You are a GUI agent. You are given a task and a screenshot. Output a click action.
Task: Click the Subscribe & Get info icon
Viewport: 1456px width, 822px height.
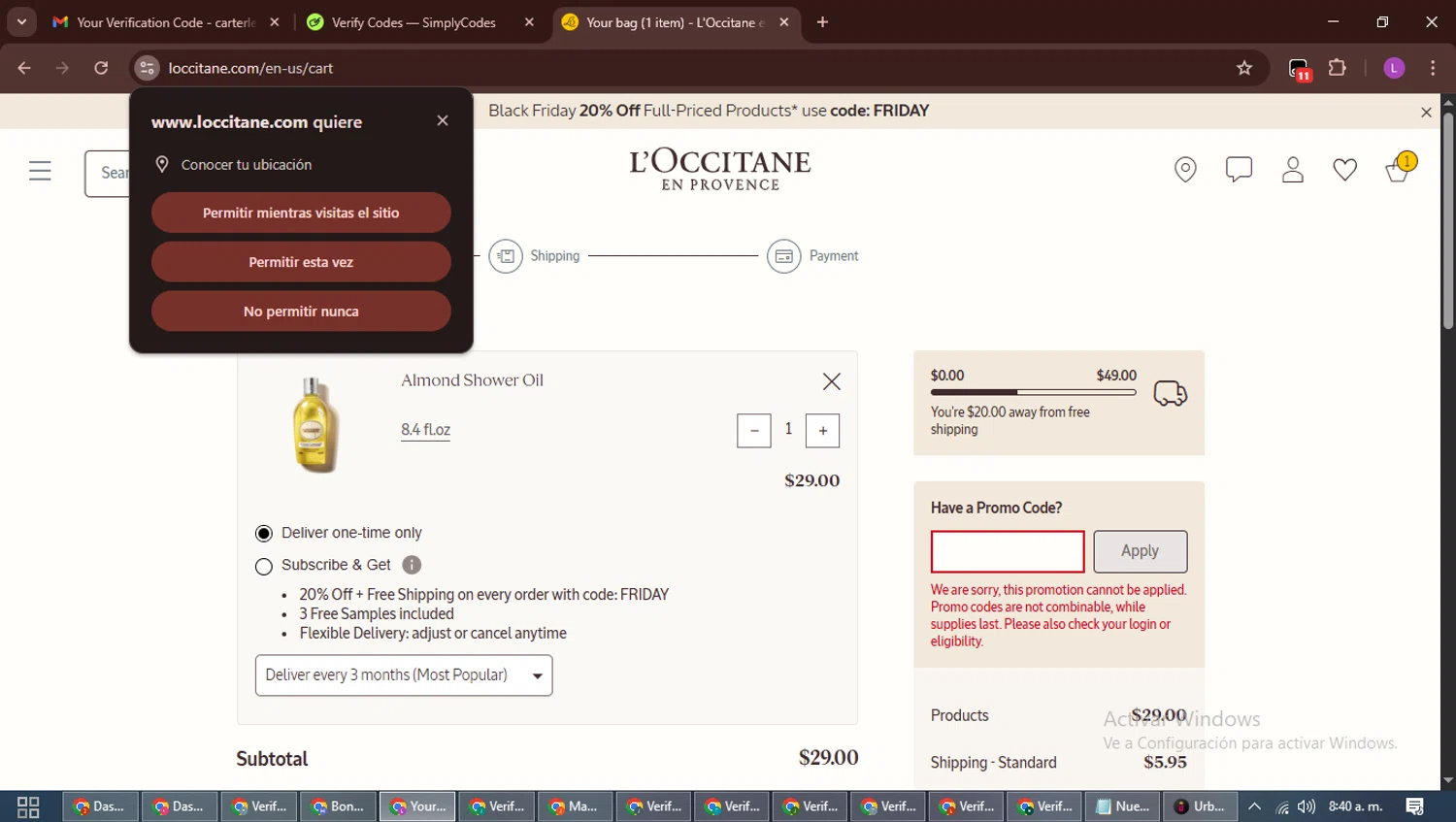pos(412,565)
